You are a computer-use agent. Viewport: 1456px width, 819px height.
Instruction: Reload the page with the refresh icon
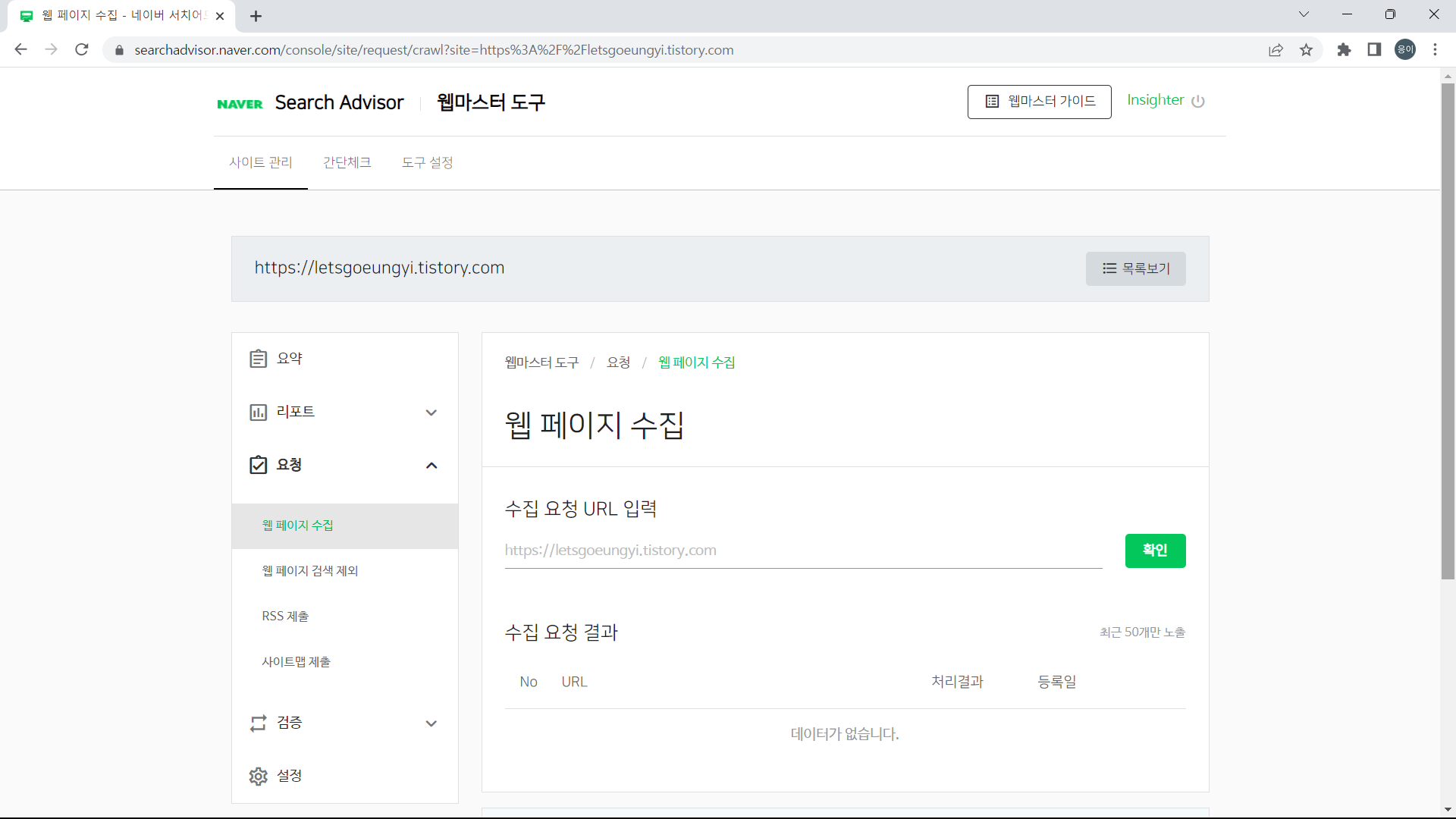82,49
